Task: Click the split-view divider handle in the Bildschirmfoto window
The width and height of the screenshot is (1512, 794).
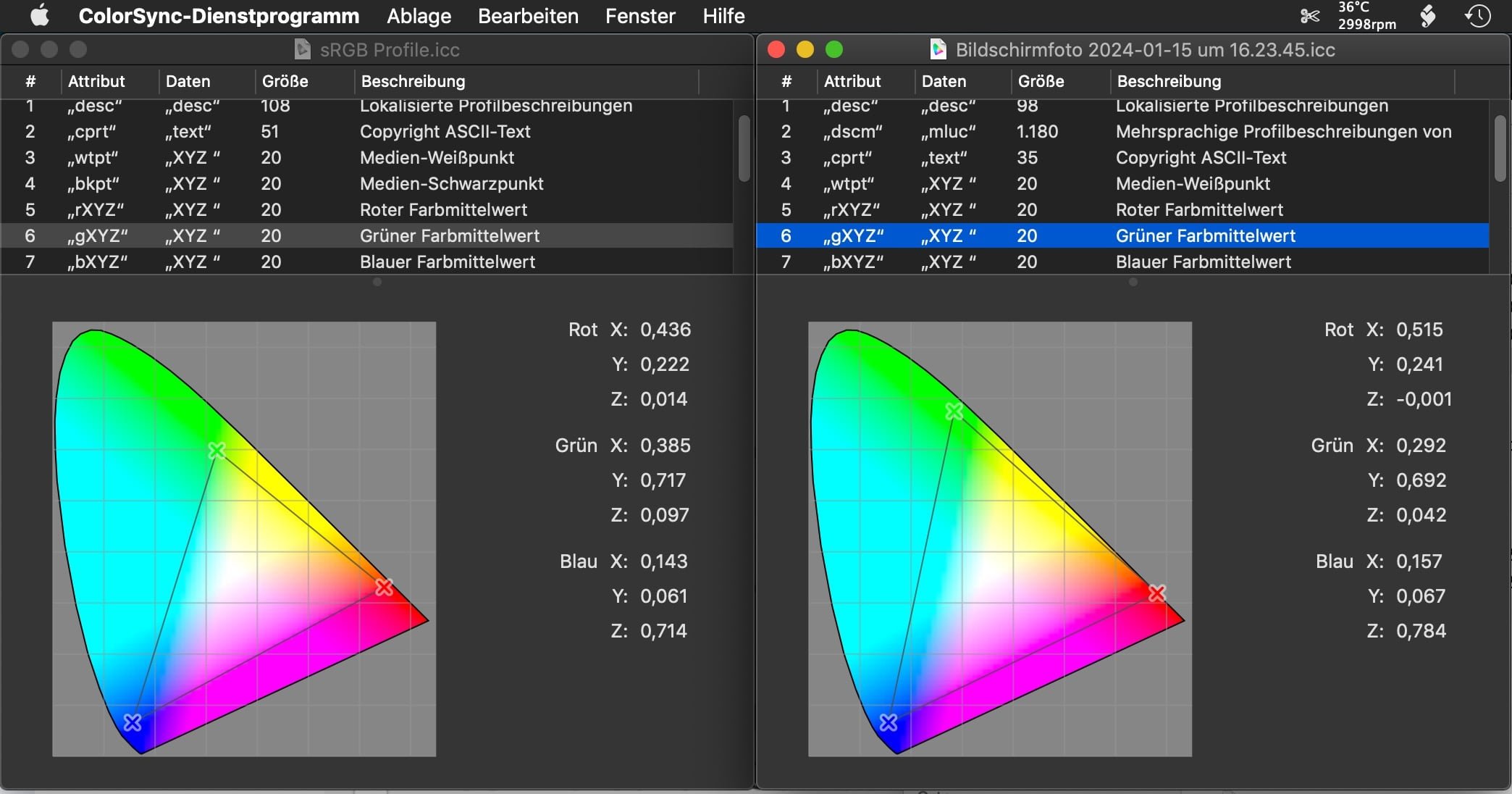Action: 1133,282
